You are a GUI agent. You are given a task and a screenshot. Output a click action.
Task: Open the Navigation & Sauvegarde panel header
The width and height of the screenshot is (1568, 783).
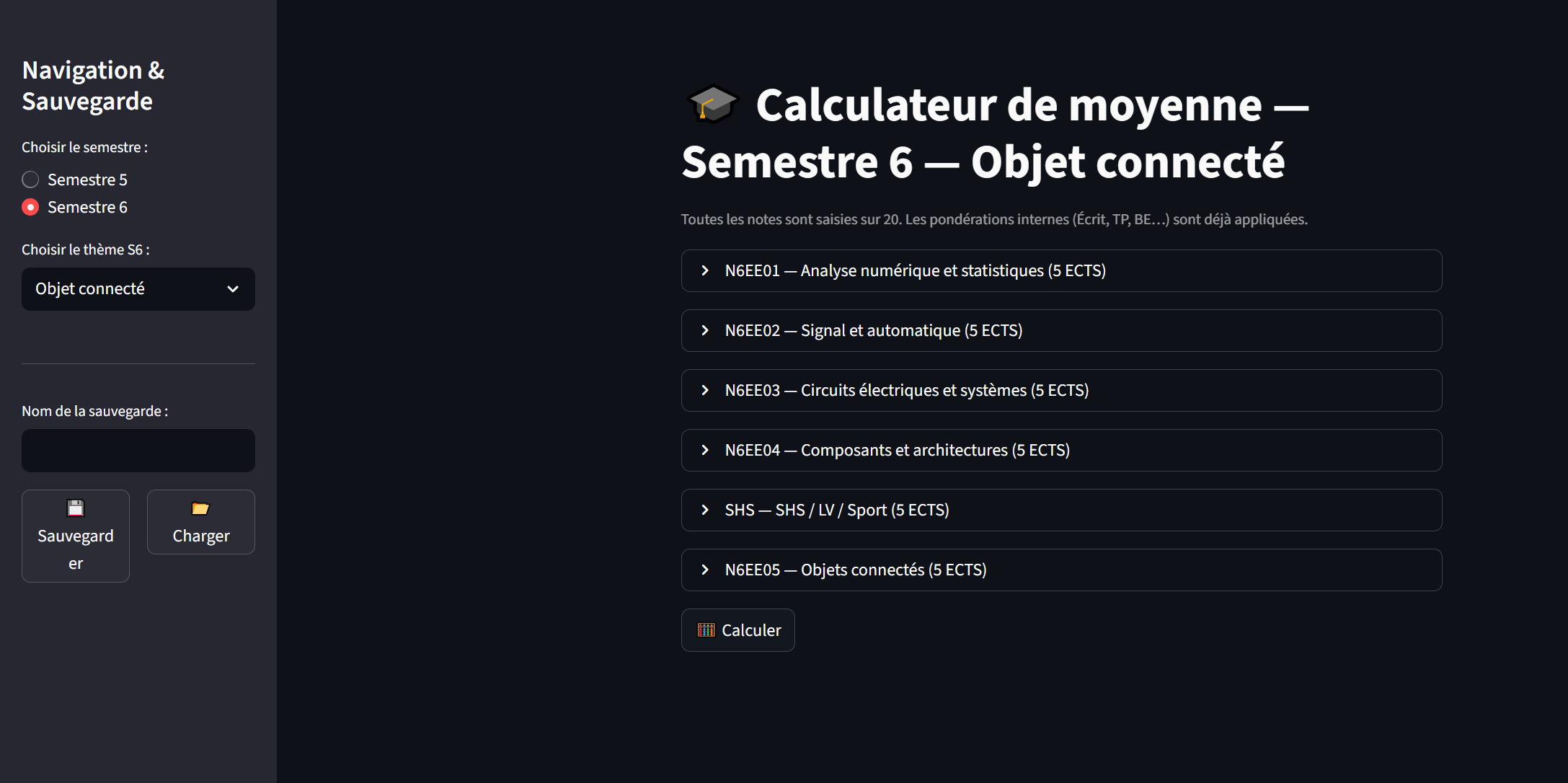click(93, 85)
